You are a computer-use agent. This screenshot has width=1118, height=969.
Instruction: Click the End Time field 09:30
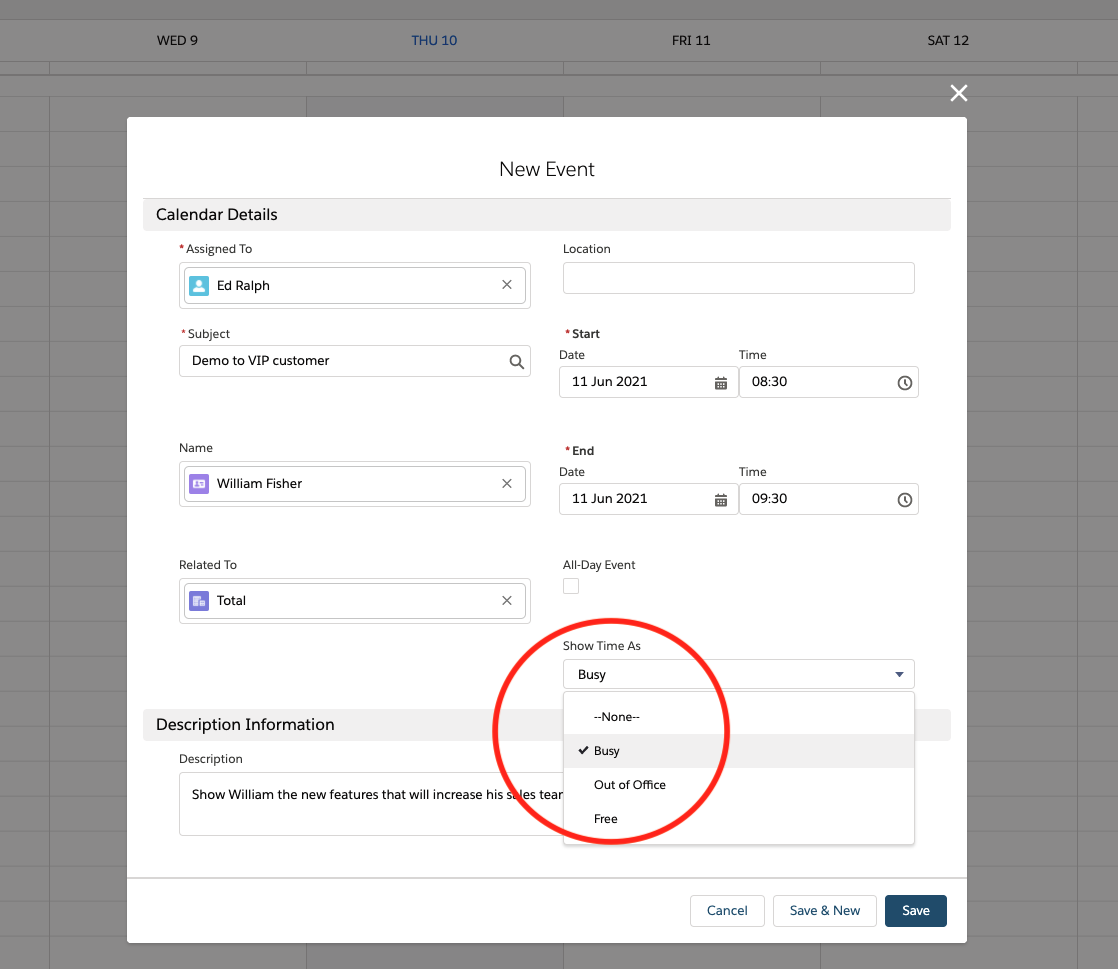[x=829, y=499]
